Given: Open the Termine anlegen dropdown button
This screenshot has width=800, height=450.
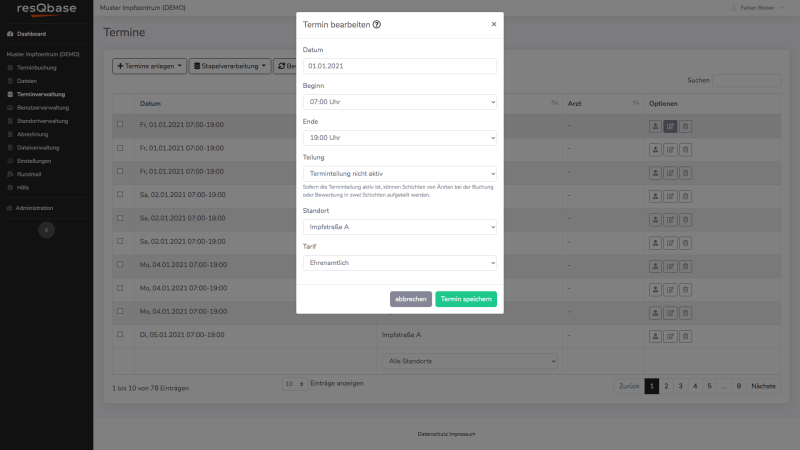Looking at the screenshot, I should coord(149,66).
